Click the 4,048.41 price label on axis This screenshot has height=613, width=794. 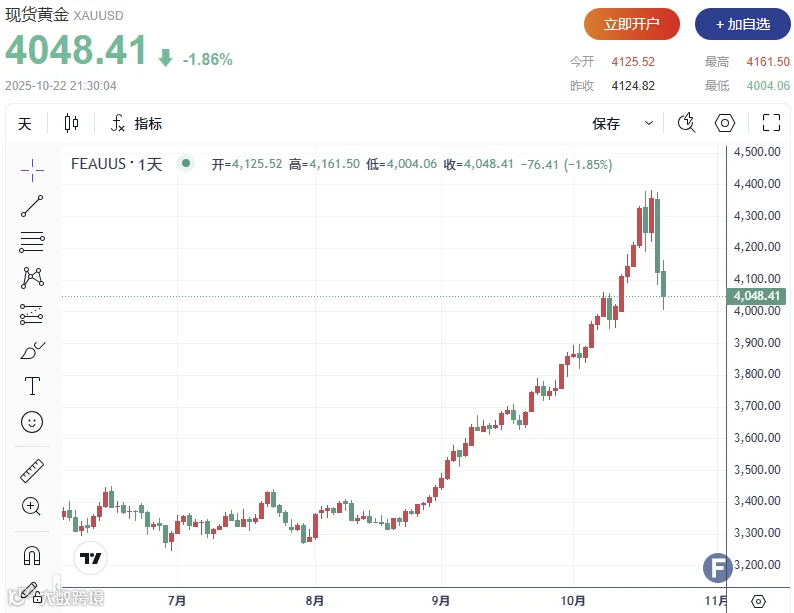tap(757, 296)
